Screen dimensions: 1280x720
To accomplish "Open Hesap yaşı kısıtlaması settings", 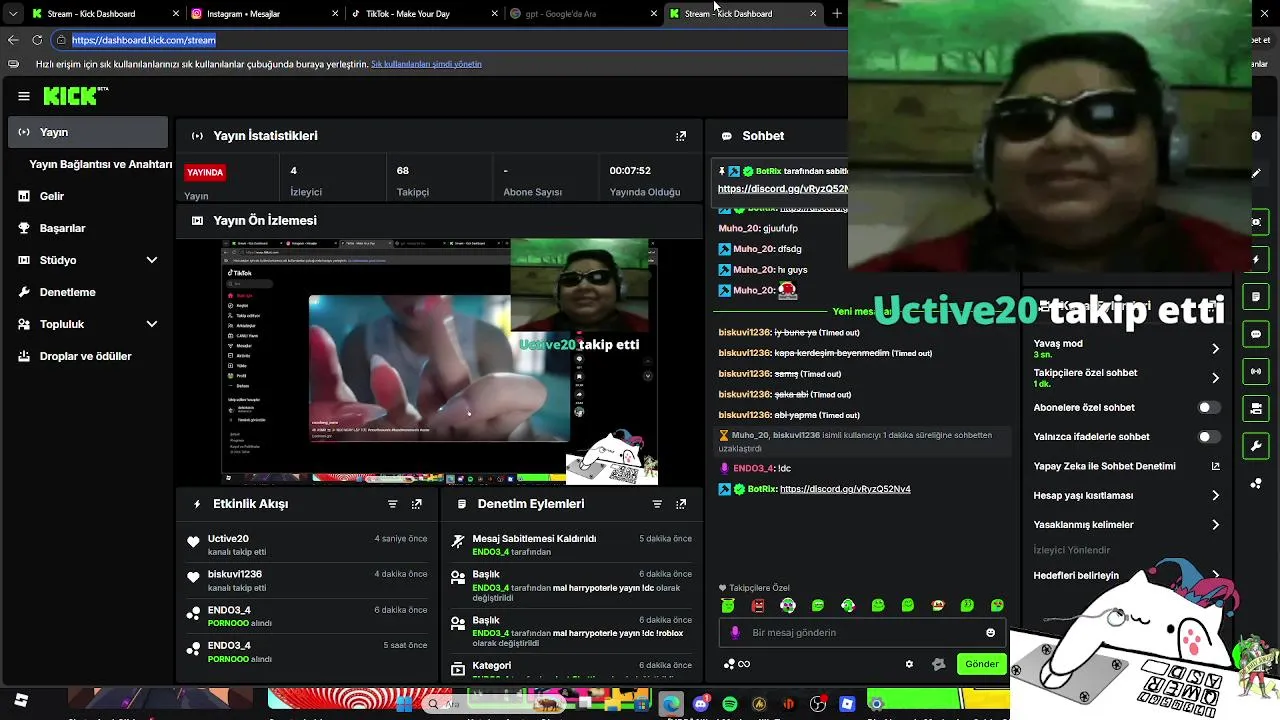I will point(1126,495).
